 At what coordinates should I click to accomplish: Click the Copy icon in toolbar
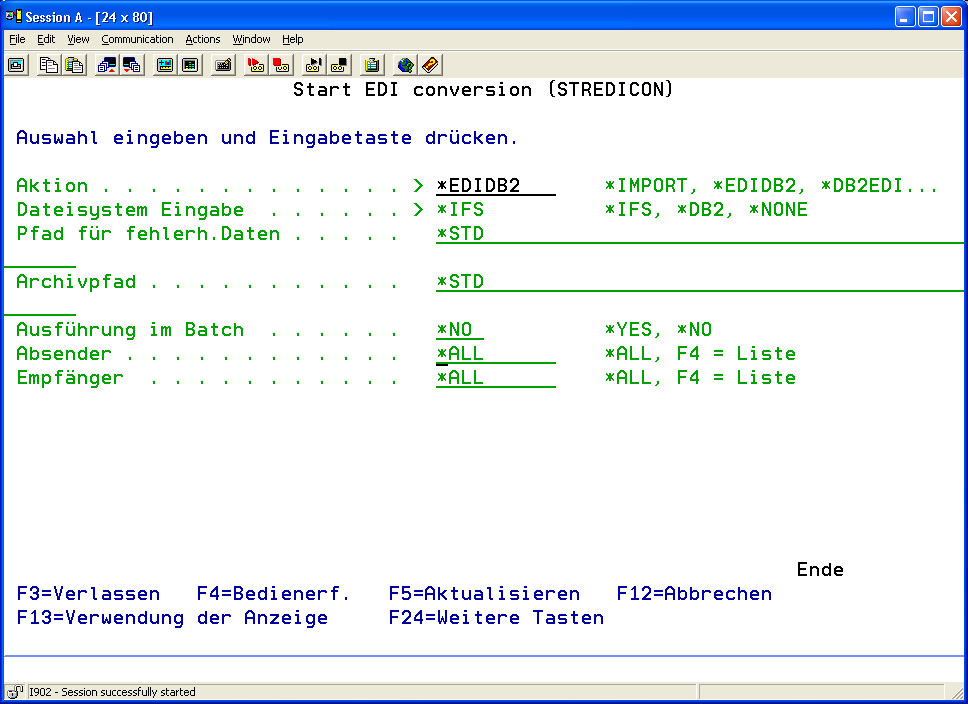click(49, 65)
